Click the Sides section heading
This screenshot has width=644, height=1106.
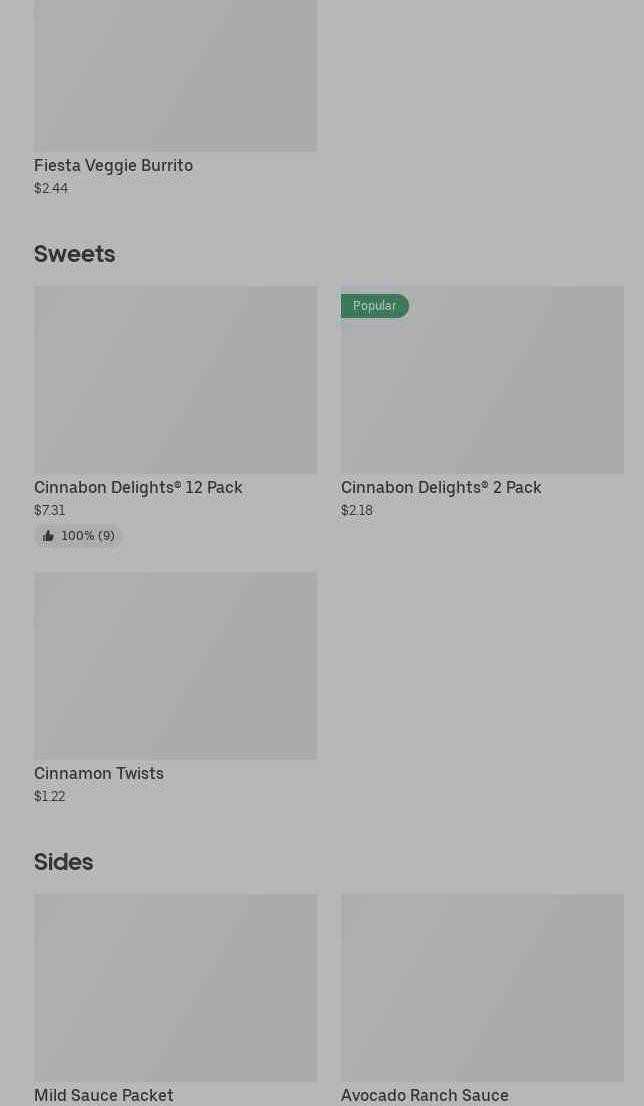click(x=63, y=861)
